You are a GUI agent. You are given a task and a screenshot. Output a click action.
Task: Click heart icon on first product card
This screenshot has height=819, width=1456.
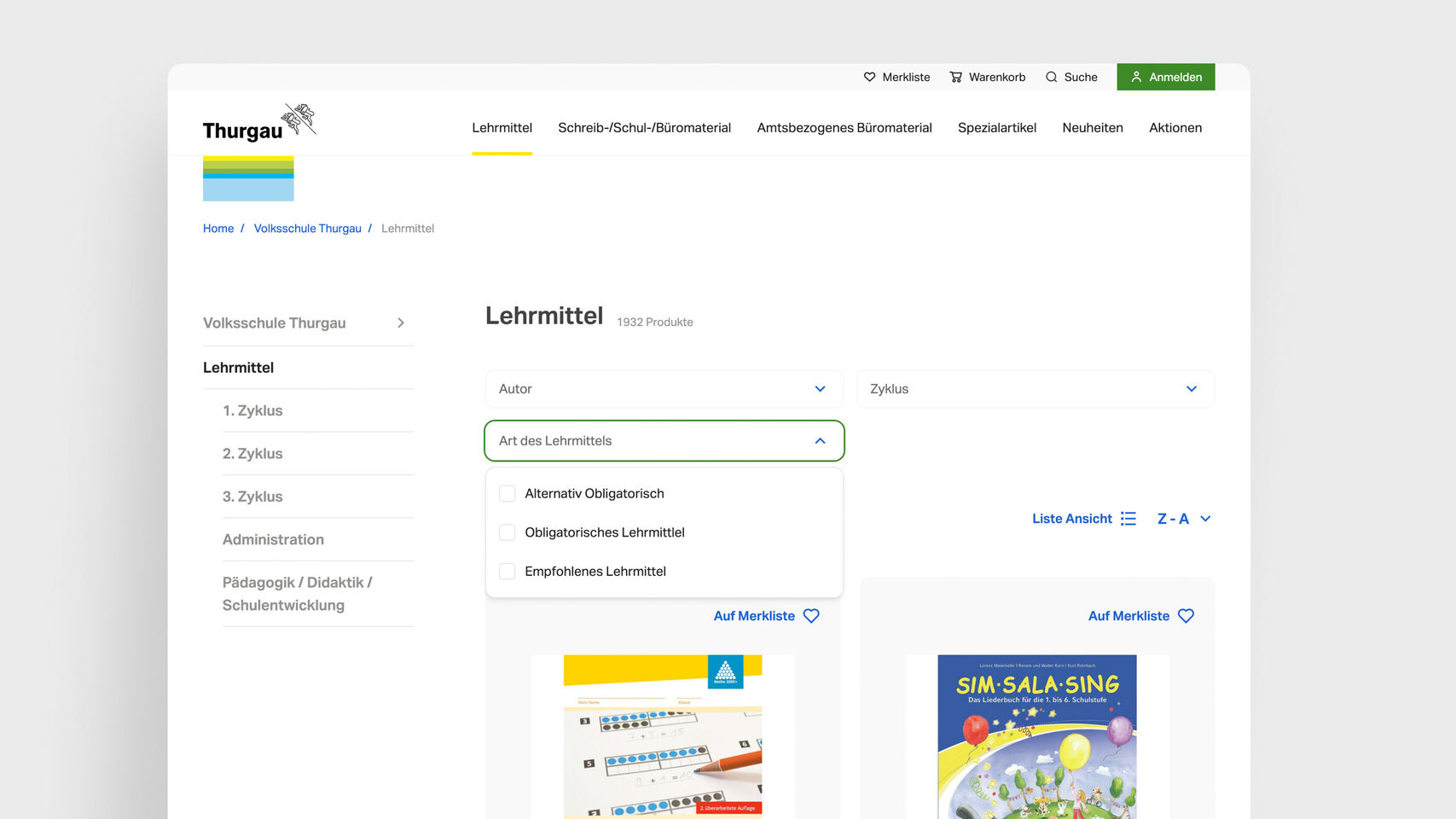pos(811,616)
